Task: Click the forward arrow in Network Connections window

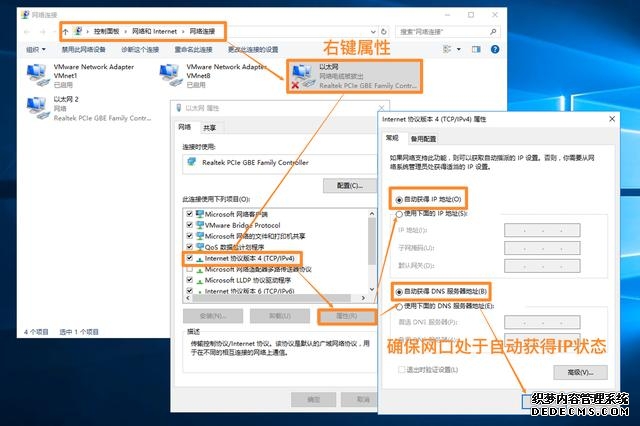Action: pos(42,31)
